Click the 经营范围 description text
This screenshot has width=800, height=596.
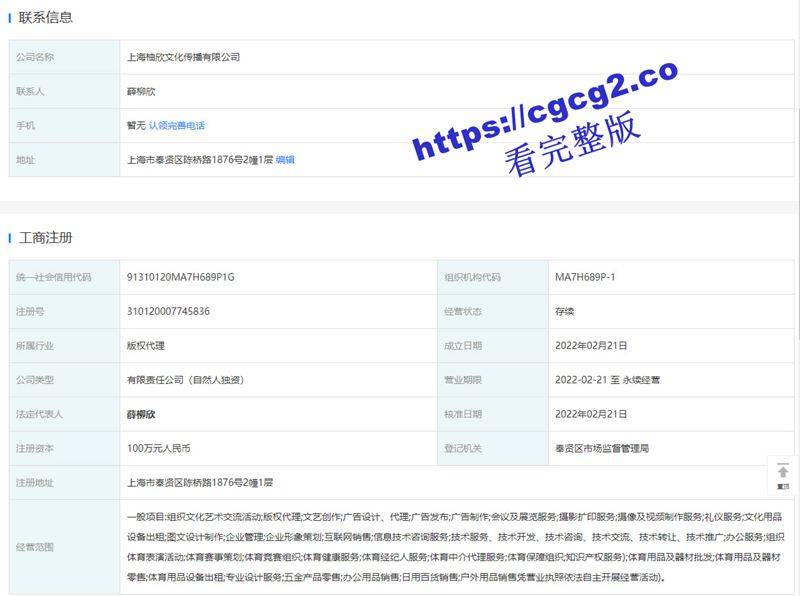click(455, 547)
